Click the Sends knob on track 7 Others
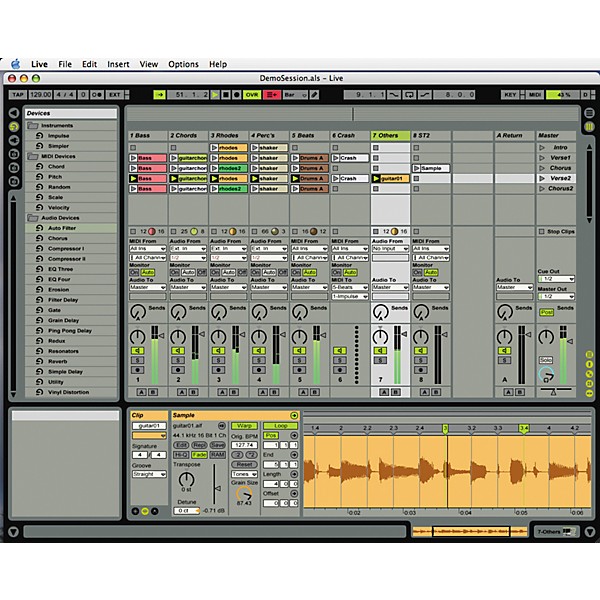 (x=380, y=312)
